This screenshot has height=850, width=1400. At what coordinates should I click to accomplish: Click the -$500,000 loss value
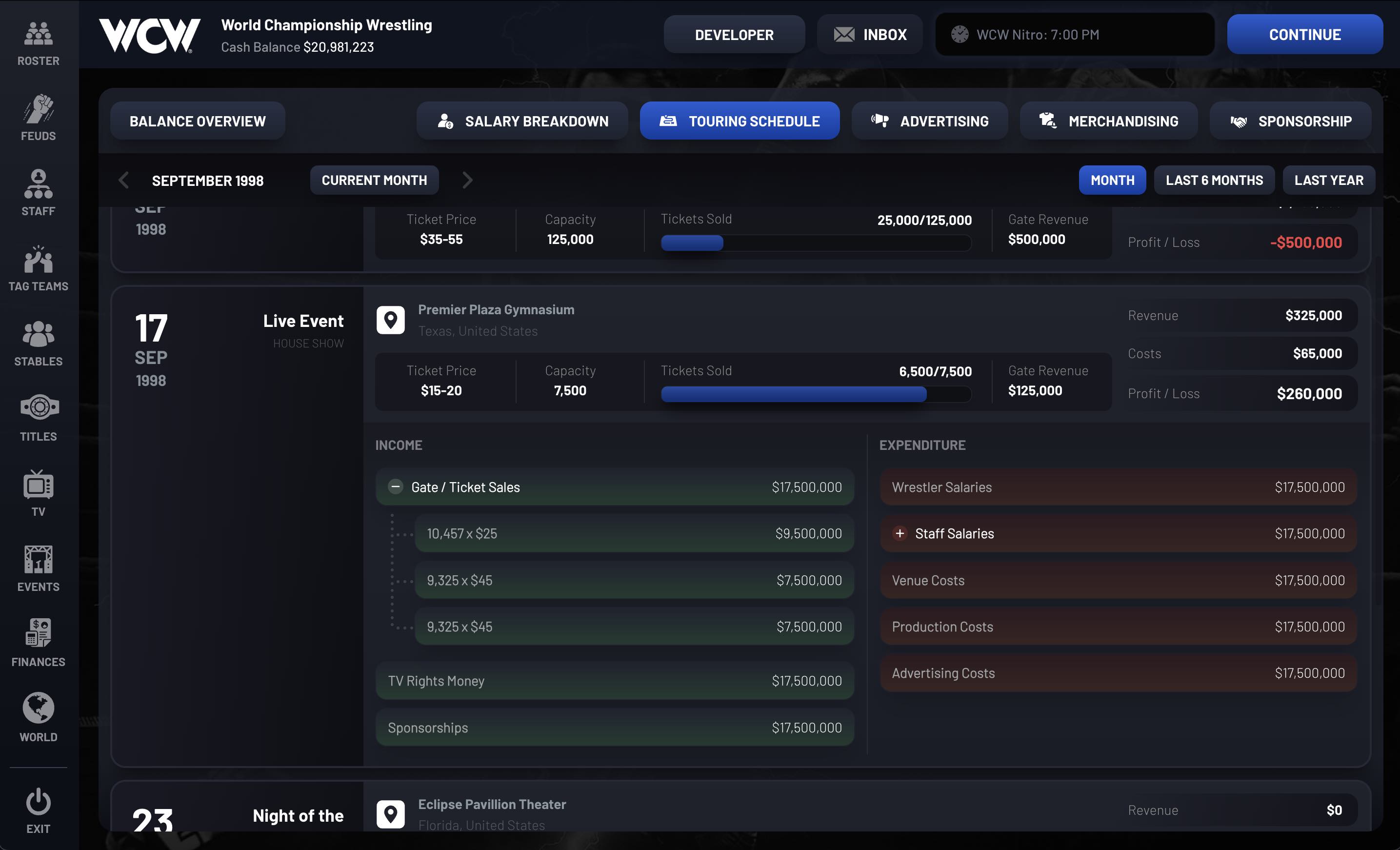(1306, 243)
